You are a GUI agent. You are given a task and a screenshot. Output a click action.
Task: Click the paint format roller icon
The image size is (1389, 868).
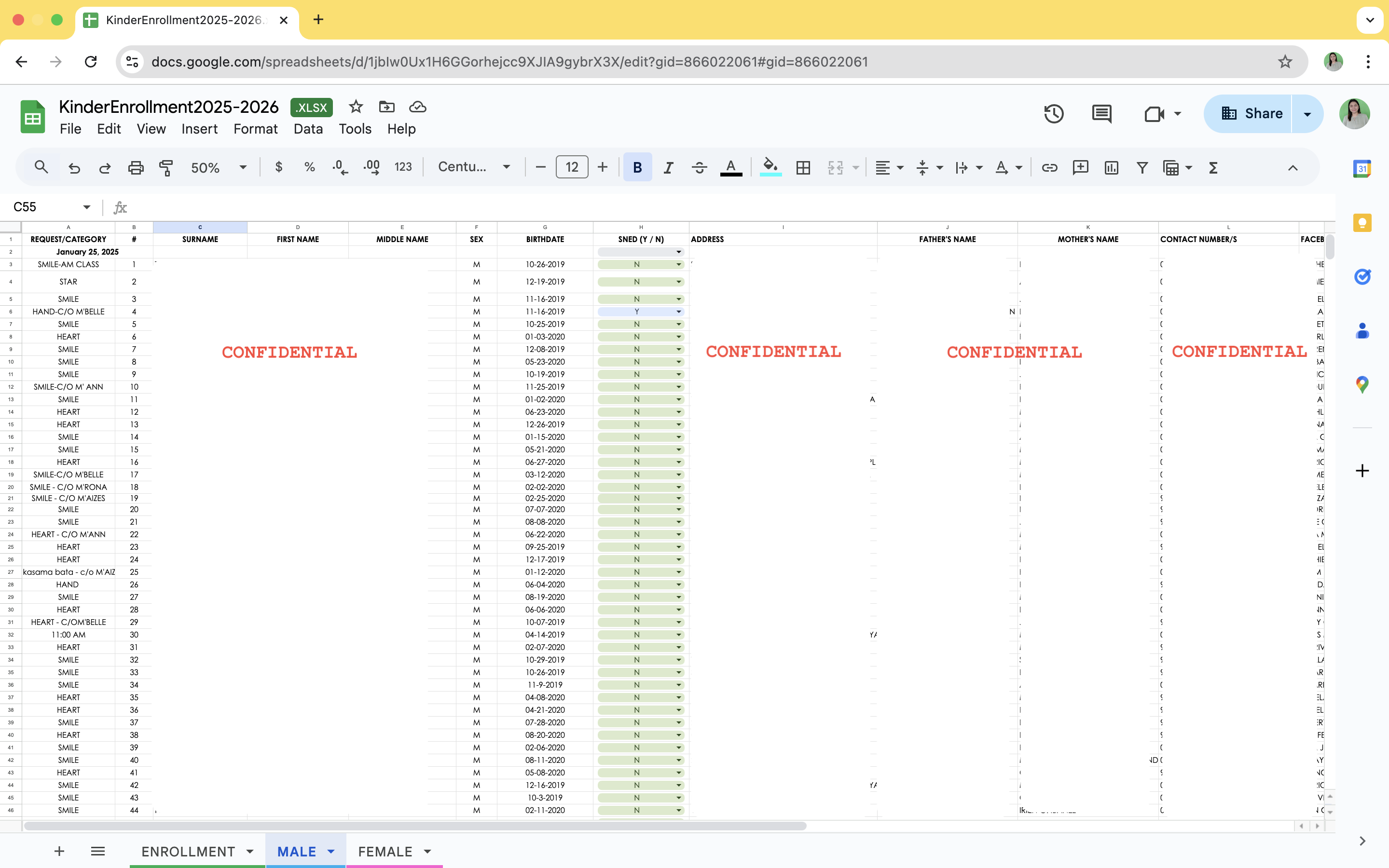pos(166,168)
